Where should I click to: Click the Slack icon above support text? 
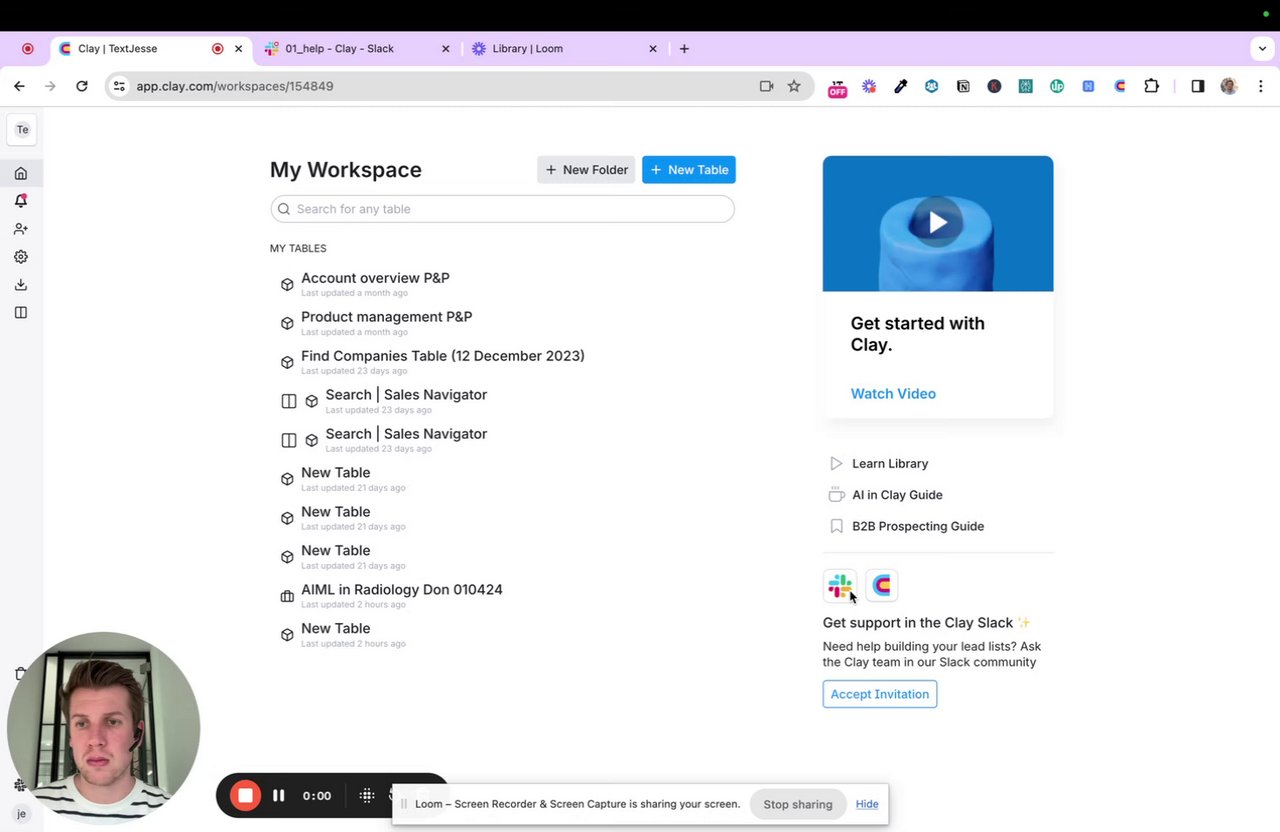point(840,585)
